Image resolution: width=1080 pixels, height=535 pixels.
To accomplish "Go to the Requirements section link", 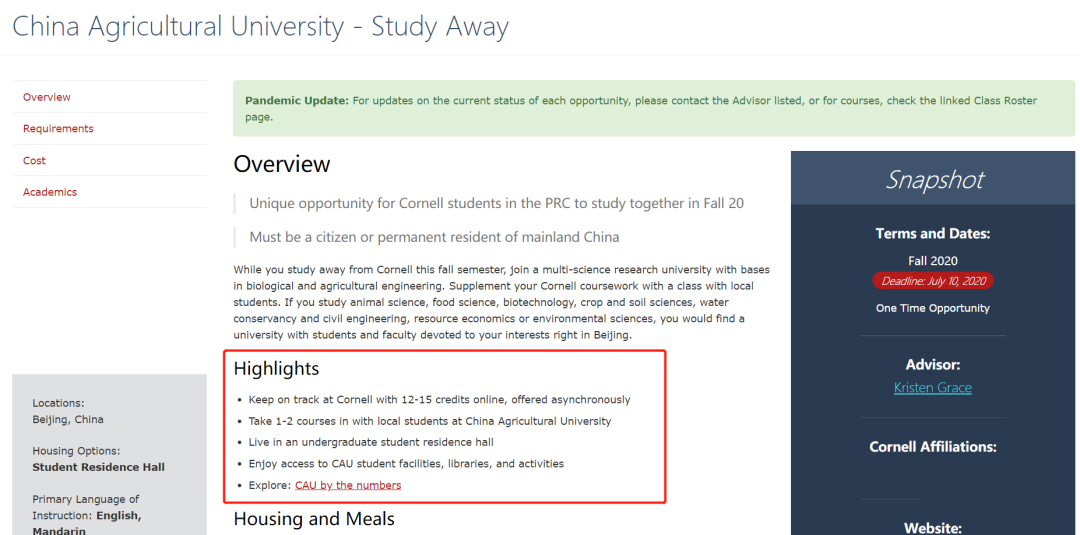I will [x=58, y=129].
